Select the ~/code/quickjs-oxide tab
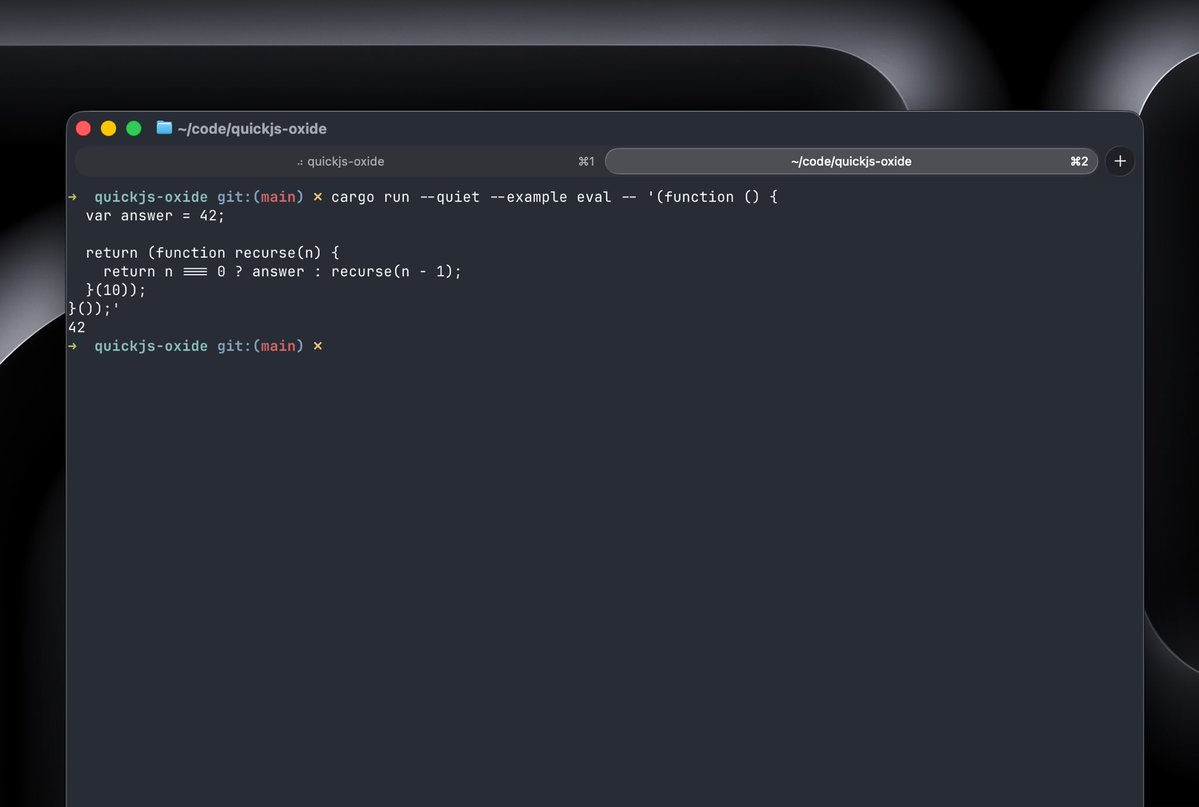Screen dimensions: 1199x807 [851, 161]
